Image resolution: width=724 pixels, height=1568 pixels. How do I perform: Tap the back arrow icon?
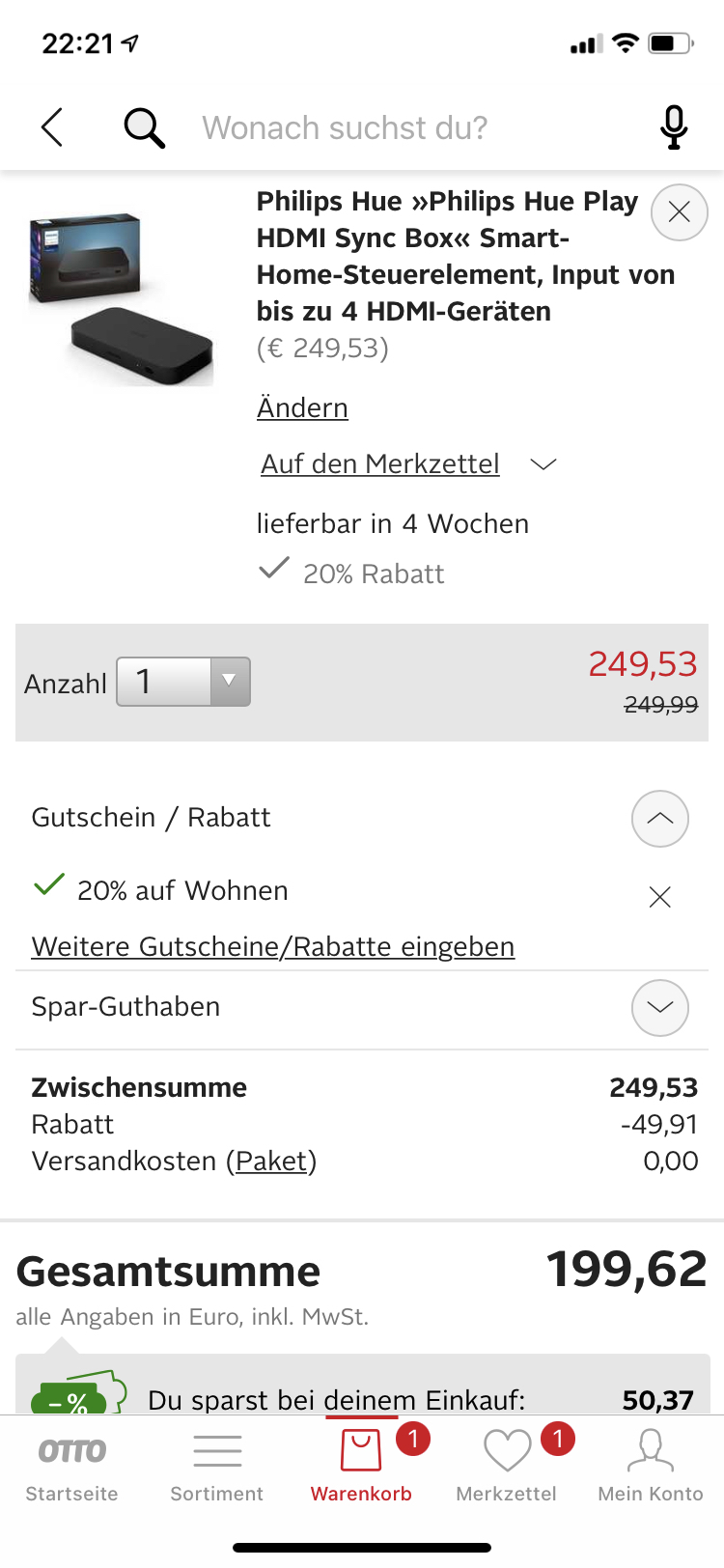[52, 127]
